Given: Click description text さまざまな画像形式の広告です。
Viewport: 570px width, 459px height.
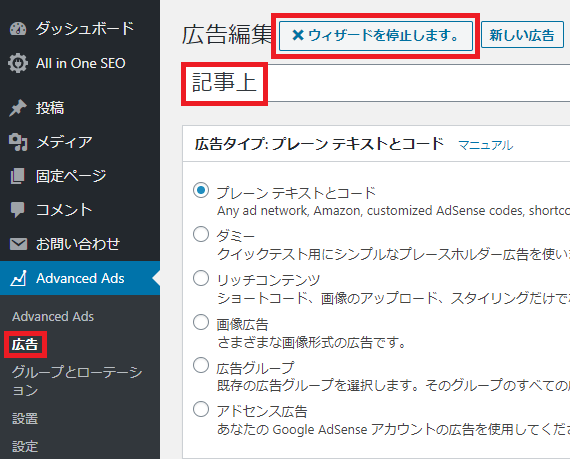Looking at the screenshot, I should (312, 342).
